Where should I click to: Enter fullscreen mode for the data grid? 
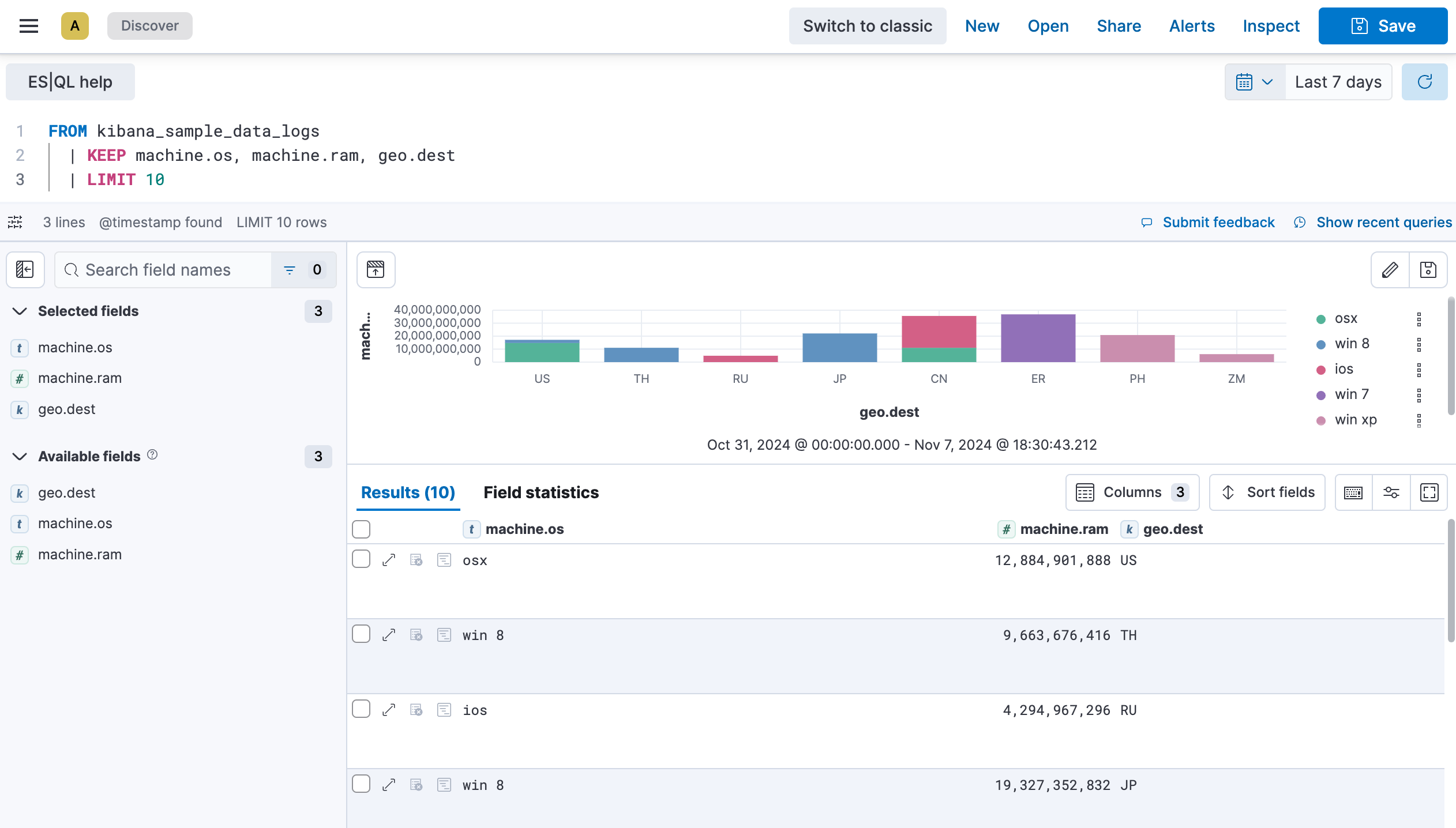(1429, 492)
